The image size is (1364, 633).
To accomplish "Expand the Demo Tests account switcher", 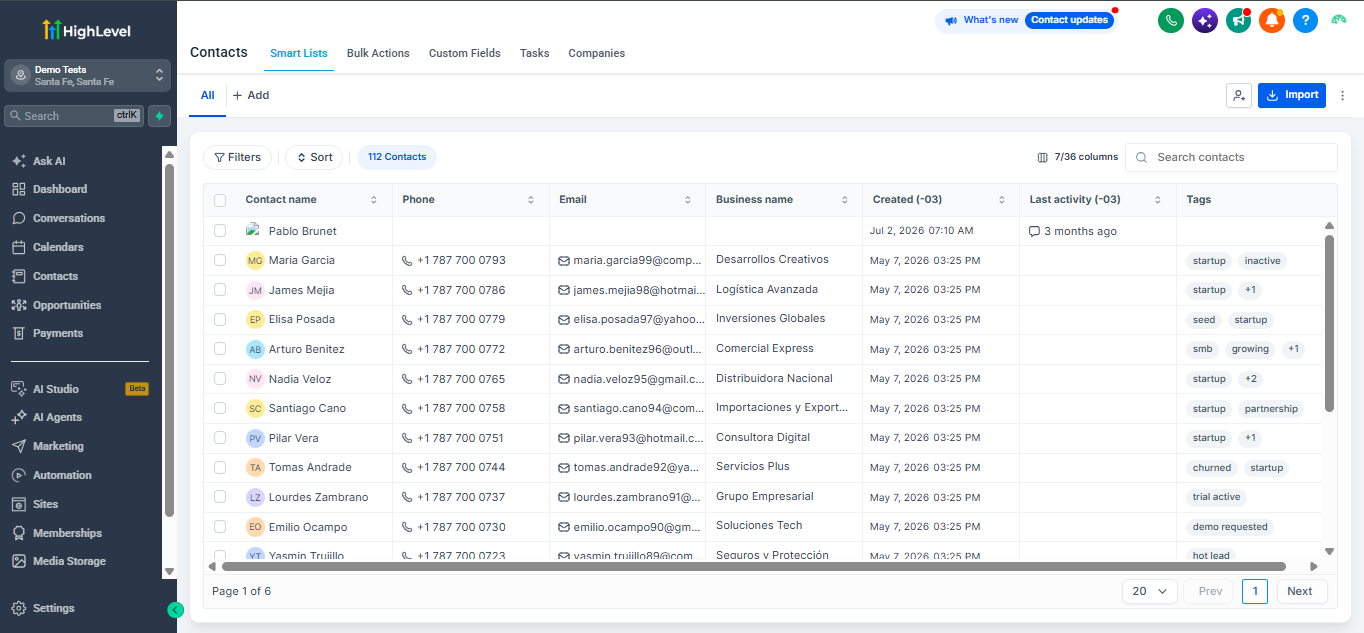I will tap(88, 76).
